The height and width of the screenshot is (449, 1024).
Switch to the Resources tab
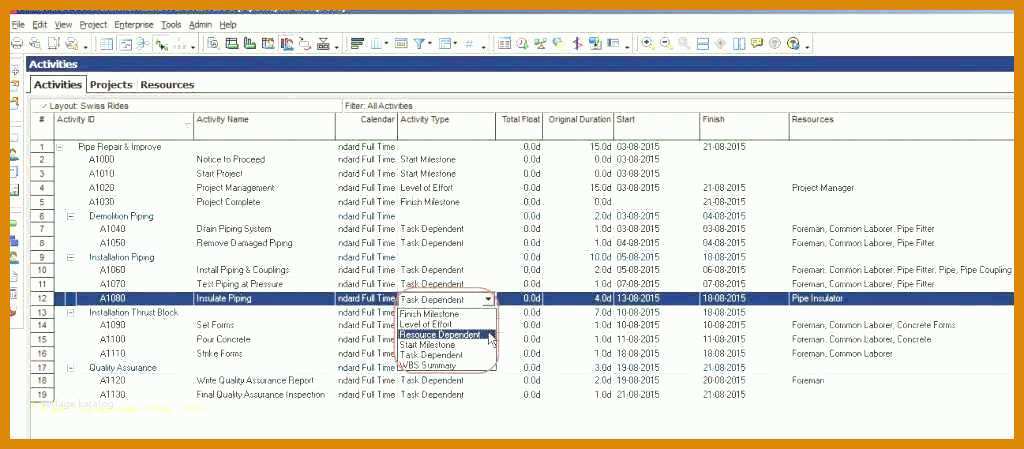(x=167, y=85)
